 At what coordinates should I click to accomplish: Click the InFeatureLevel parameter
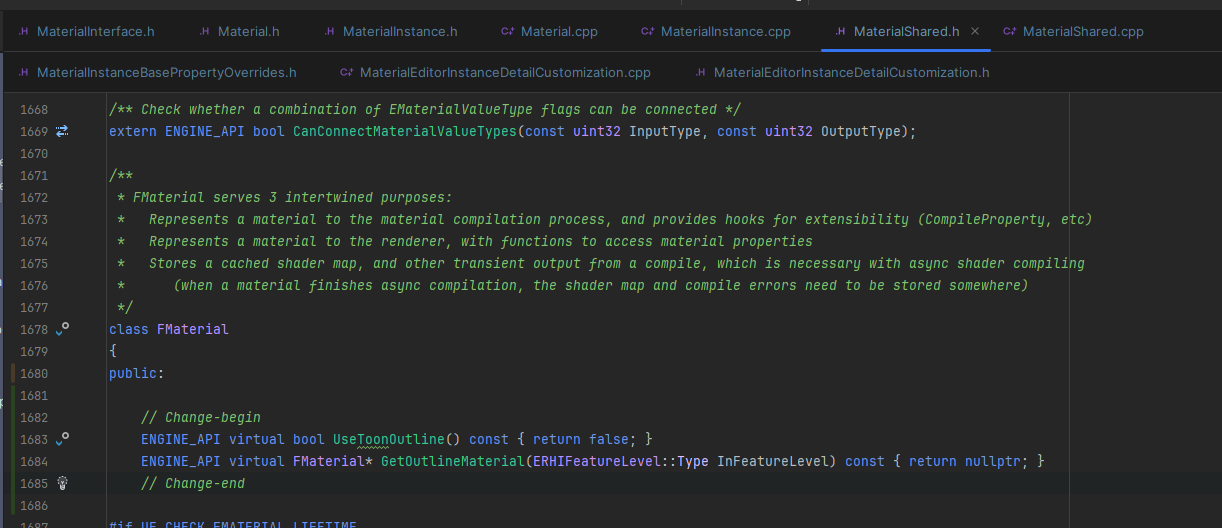[773, 461]
